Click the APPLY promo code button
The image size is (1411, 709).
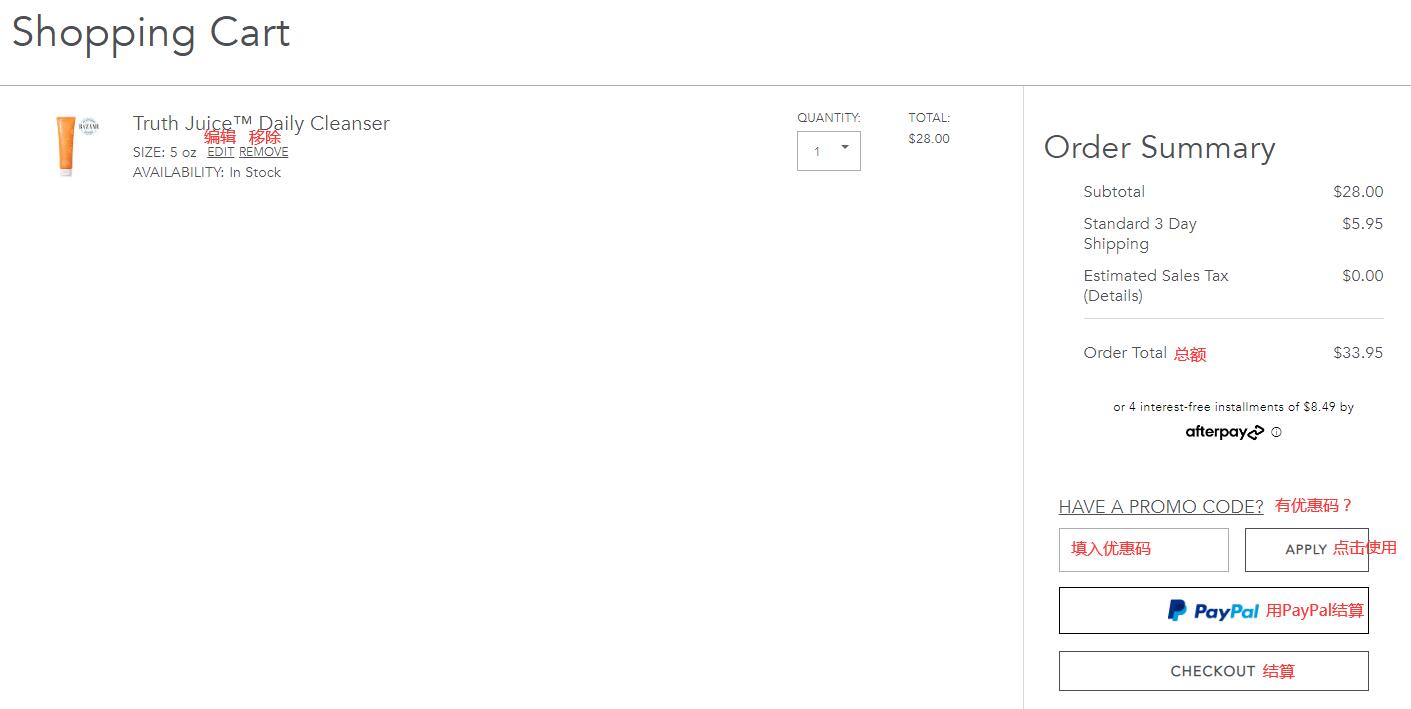(1306, 549)
